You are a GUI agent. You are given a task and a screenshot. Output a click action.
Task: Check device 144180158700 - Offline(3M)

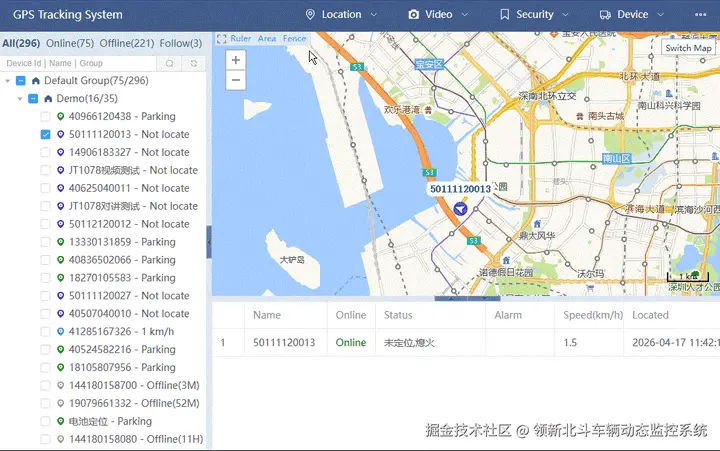click(45, 385)
